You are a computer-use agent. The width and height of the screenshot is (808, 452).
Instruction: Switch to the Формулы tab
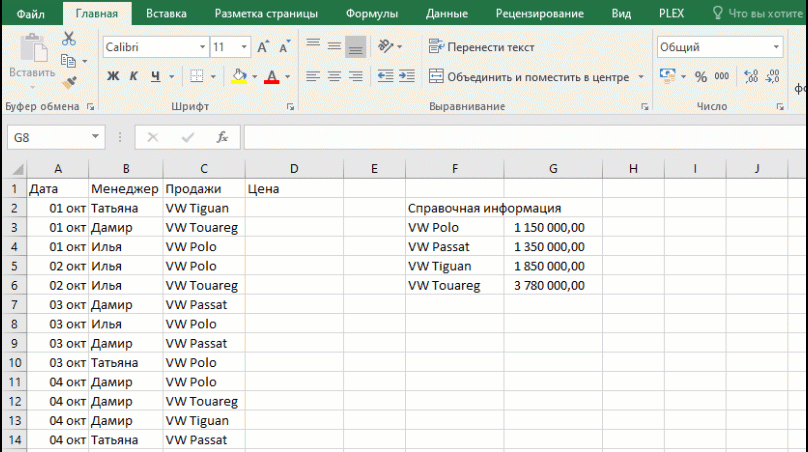pyautogui.click(x=372, y=13)
